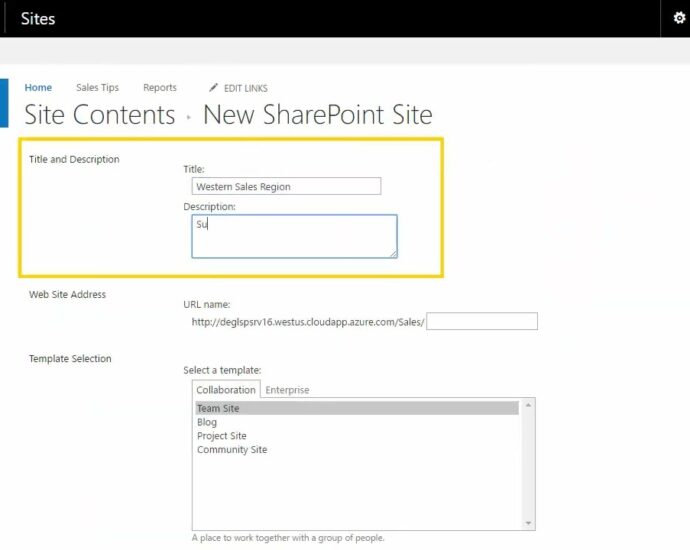Click the EDIT LINKS text
690x550 pixels.
(245, 88)
